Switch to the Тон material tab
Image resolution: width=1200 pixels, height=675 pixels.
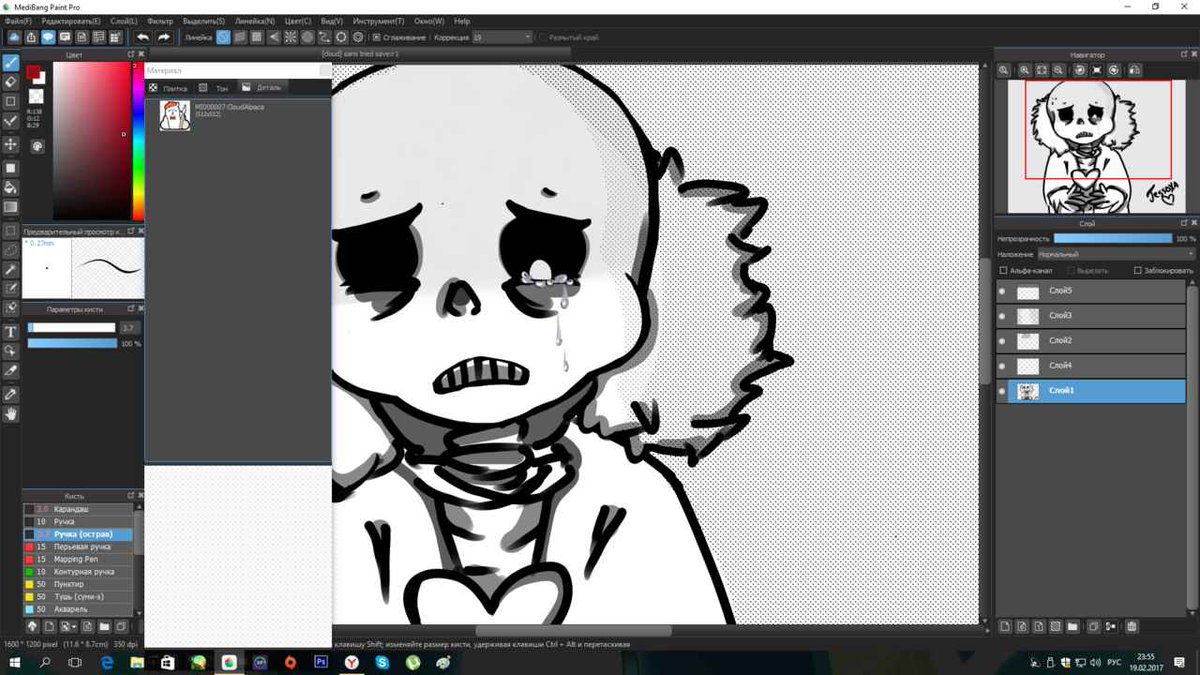[215, 88]
